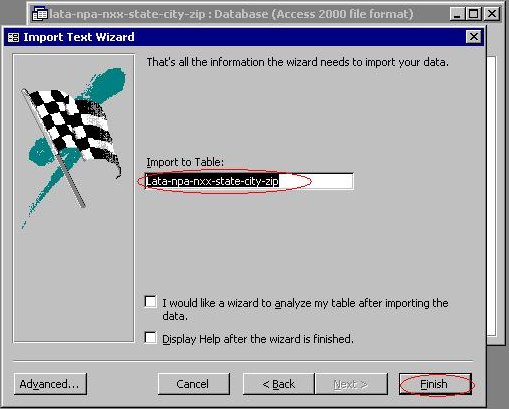Tick the analyze my table after importing checkbox
This screenshot has width=509, height=409.
point(151,302)
